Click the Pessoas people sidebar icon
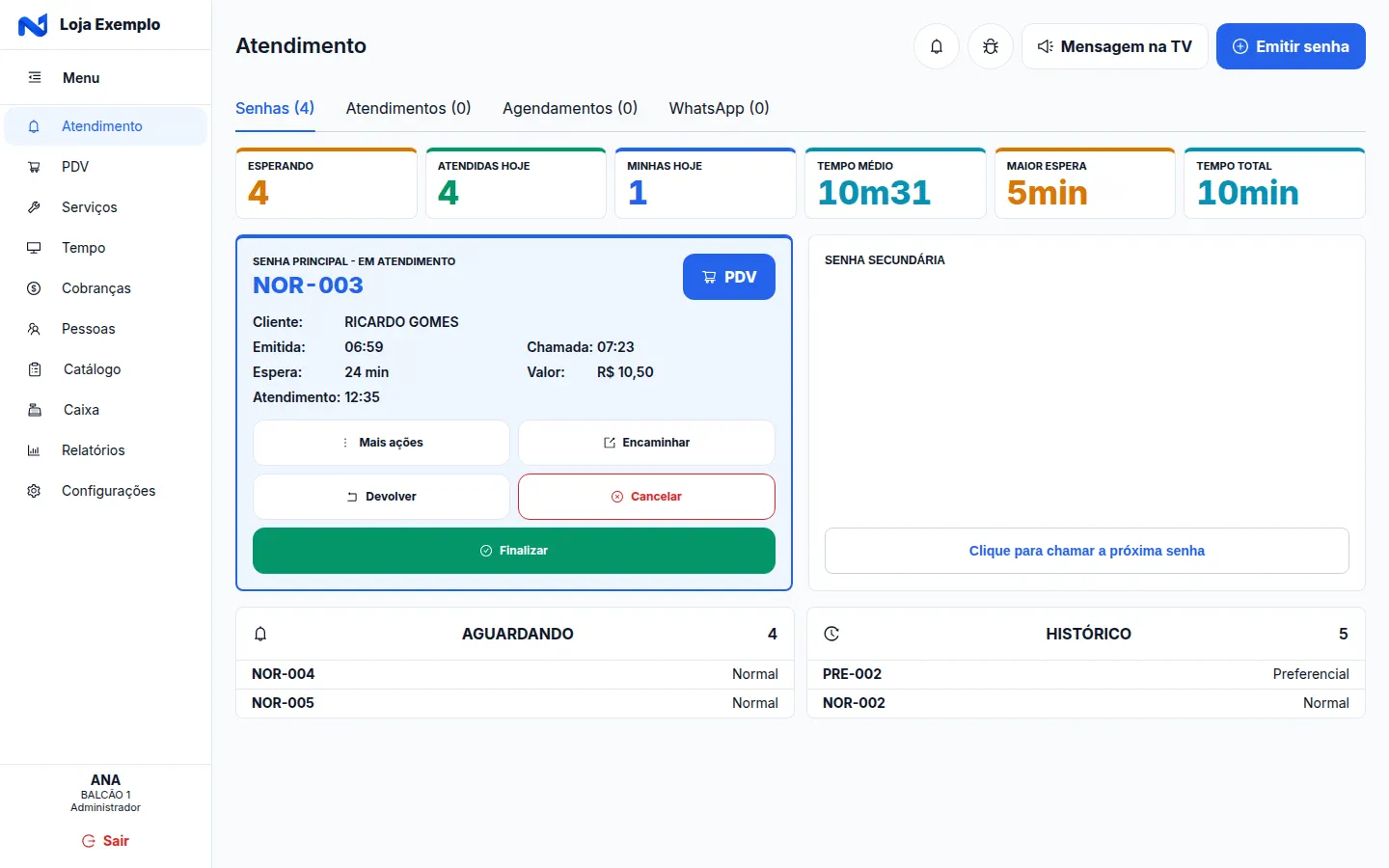 pyautogui.click(x=34, y=329)
